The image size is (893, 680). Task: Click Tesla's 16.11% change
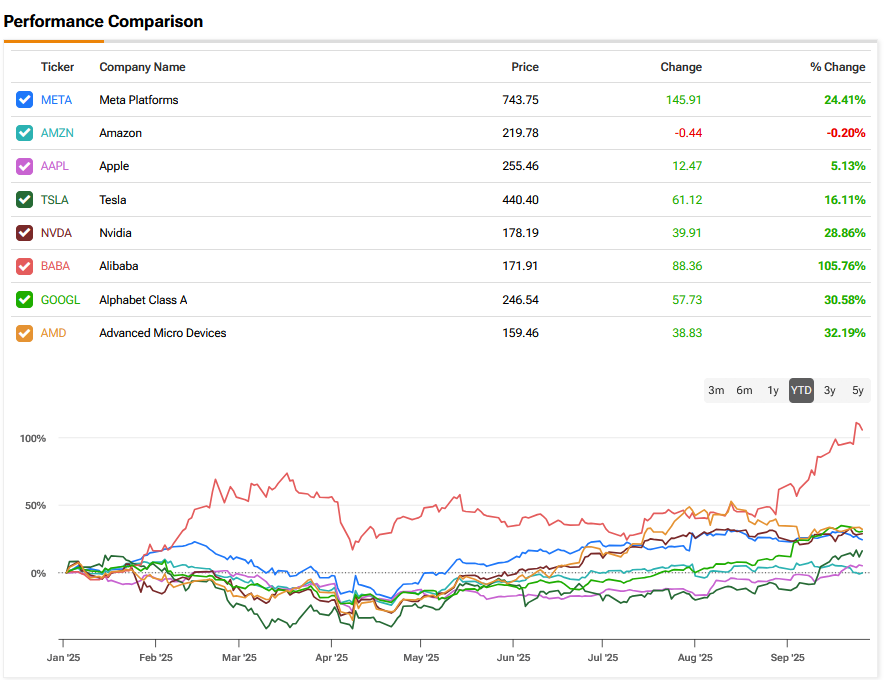tap(845, 200)
